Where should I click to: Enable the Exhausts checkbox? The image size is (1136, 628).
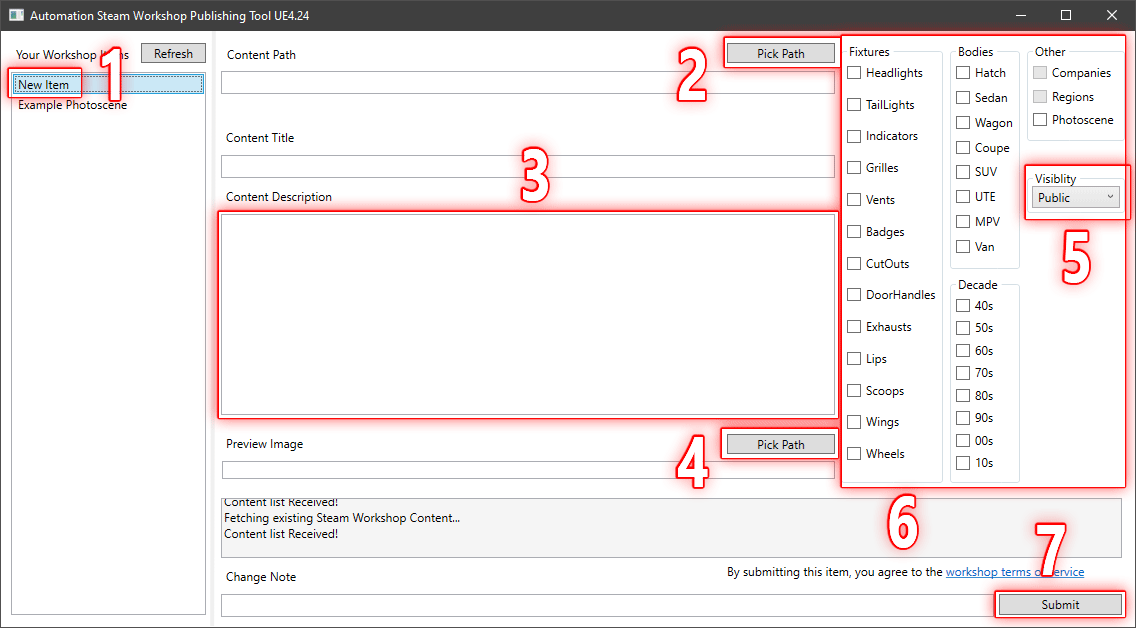pyautogui.click(x=854, y=327)
